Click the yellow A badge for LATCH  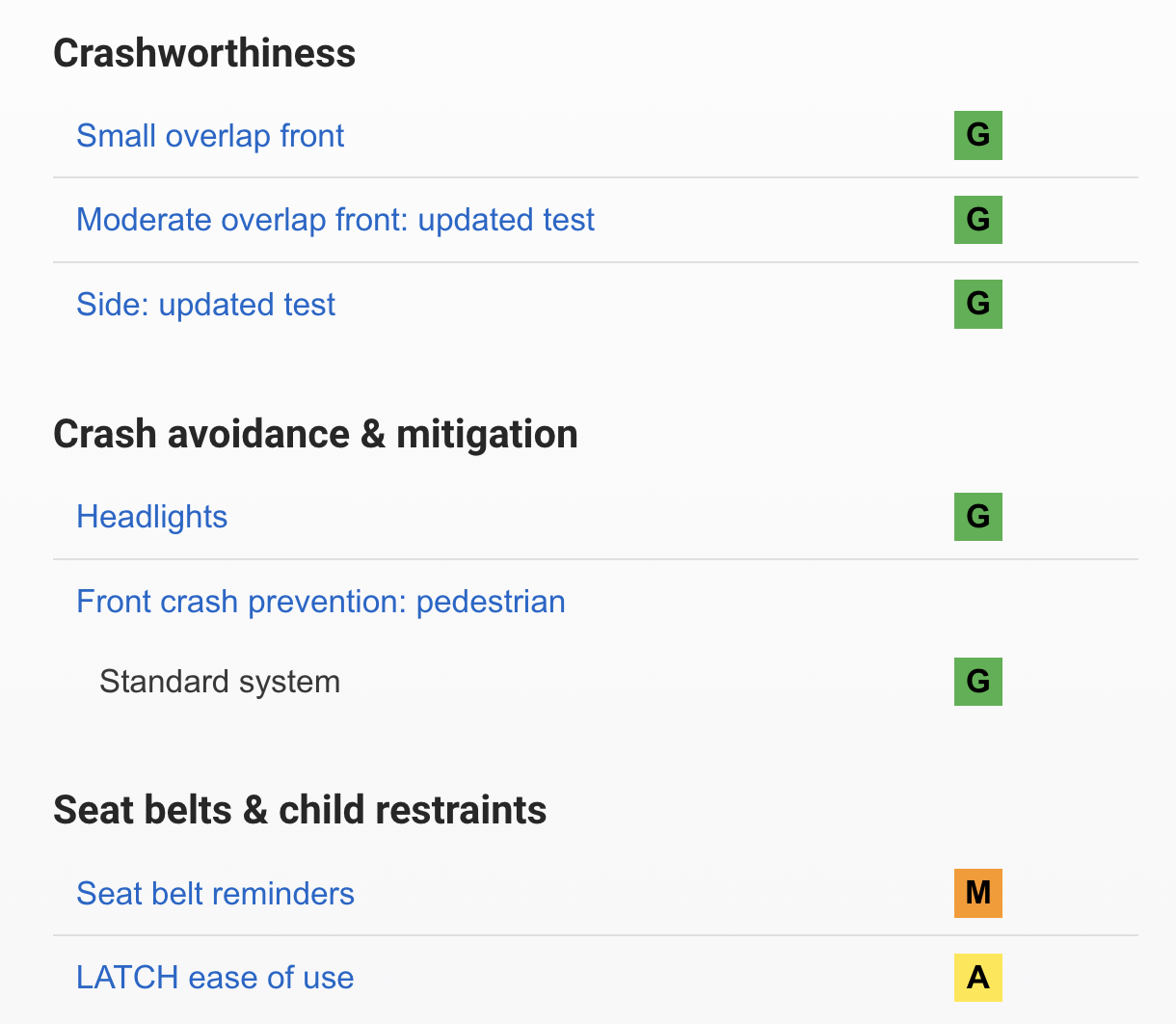coord(978,978)
